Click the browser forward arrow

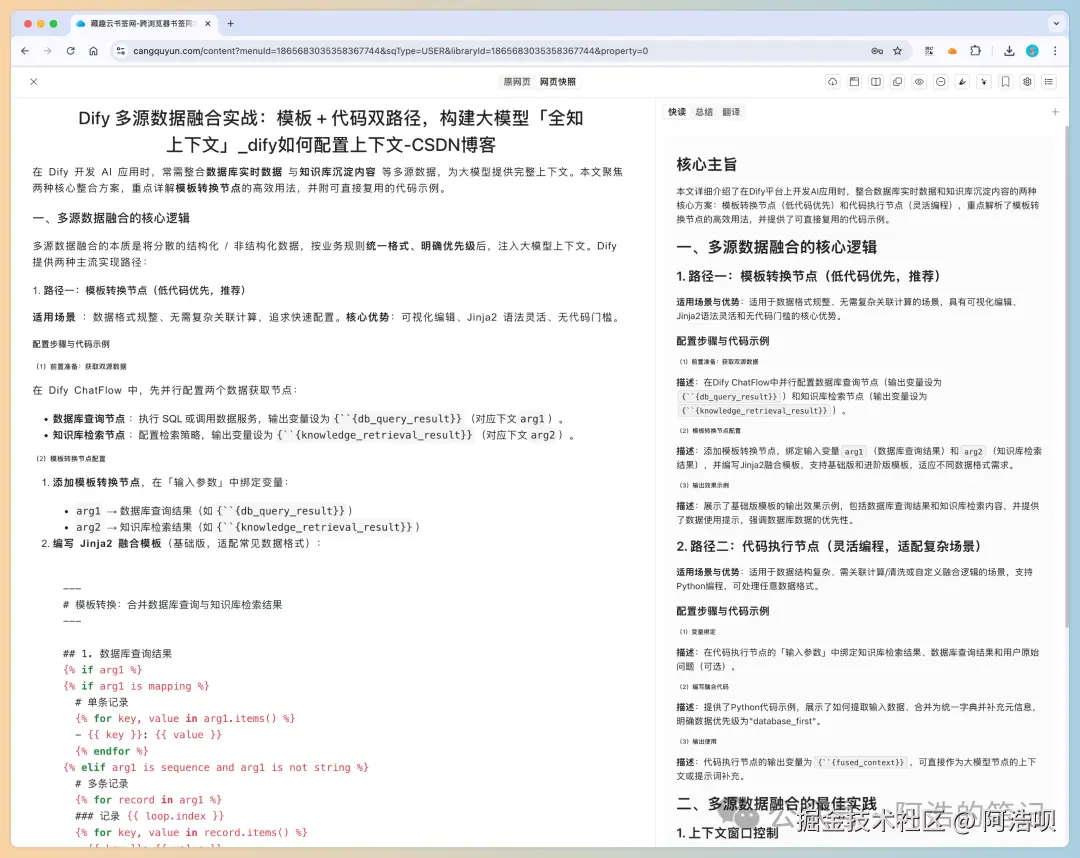tap(48, 51)
